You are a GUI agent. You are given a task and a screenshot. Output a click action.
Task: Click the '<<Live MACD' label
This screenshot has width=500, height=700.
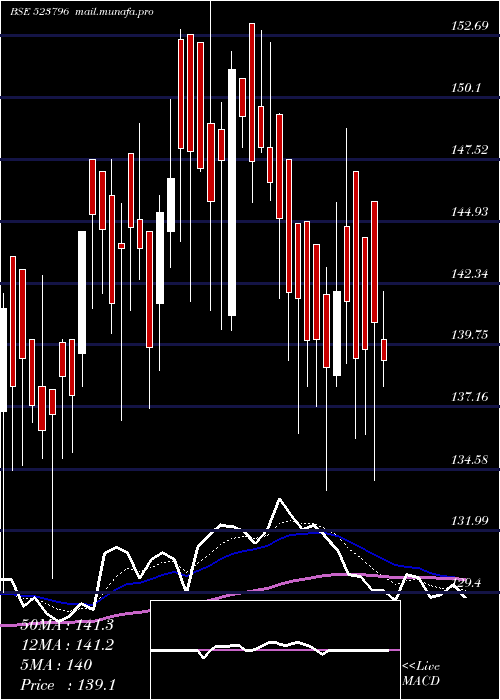point(421,674)
